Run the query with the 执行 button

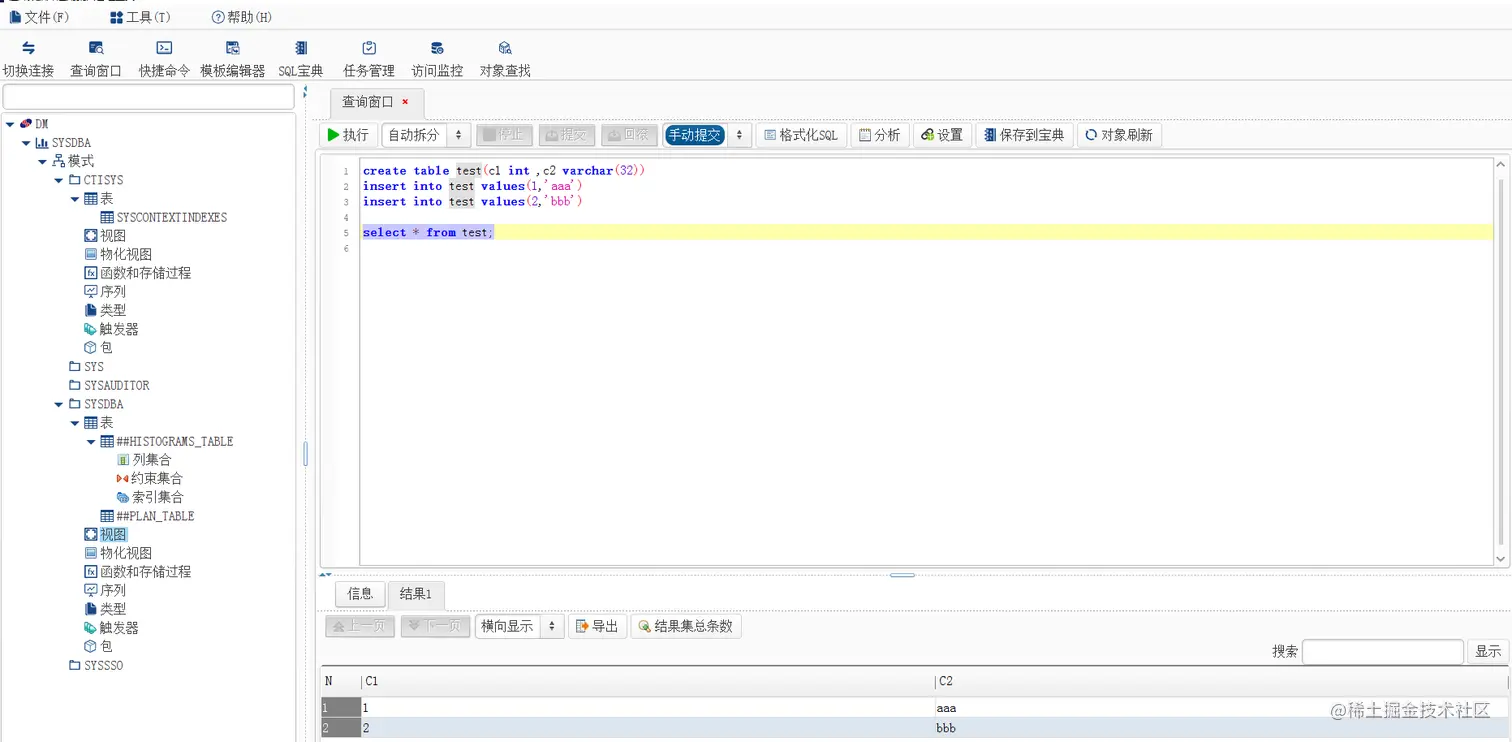coord(348,135)
